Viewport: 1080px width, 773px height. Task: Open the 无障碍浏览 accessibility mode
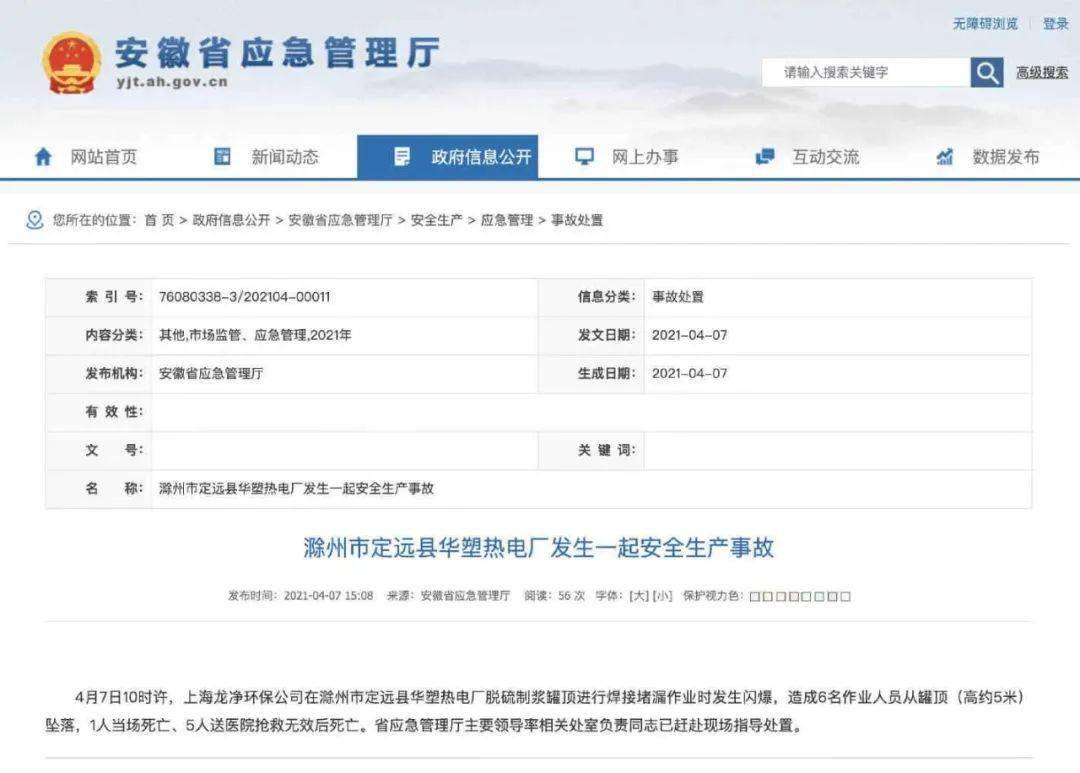coord(985,23)
